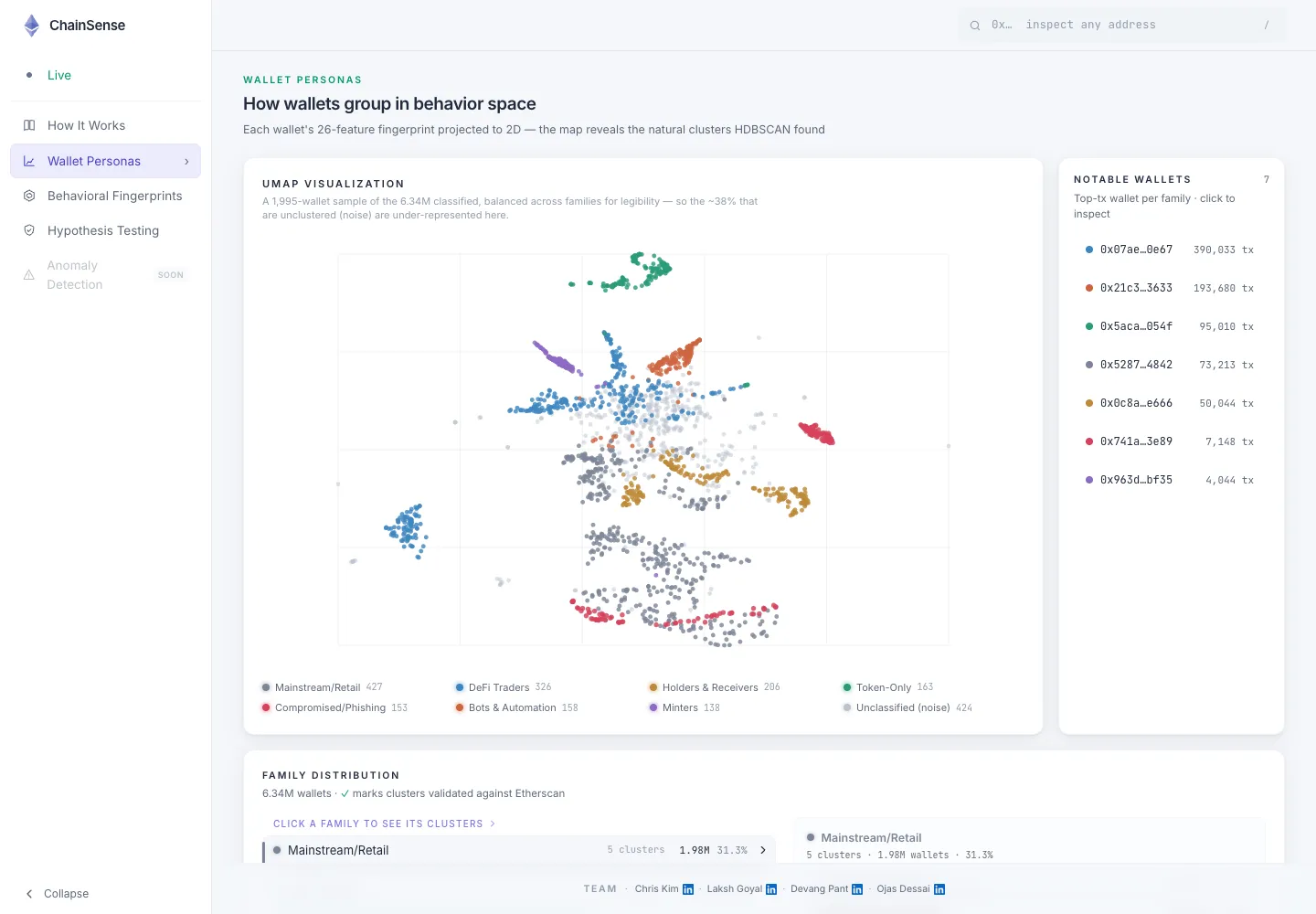Click the Collapse sidebar button label

(x=67, y=894)
